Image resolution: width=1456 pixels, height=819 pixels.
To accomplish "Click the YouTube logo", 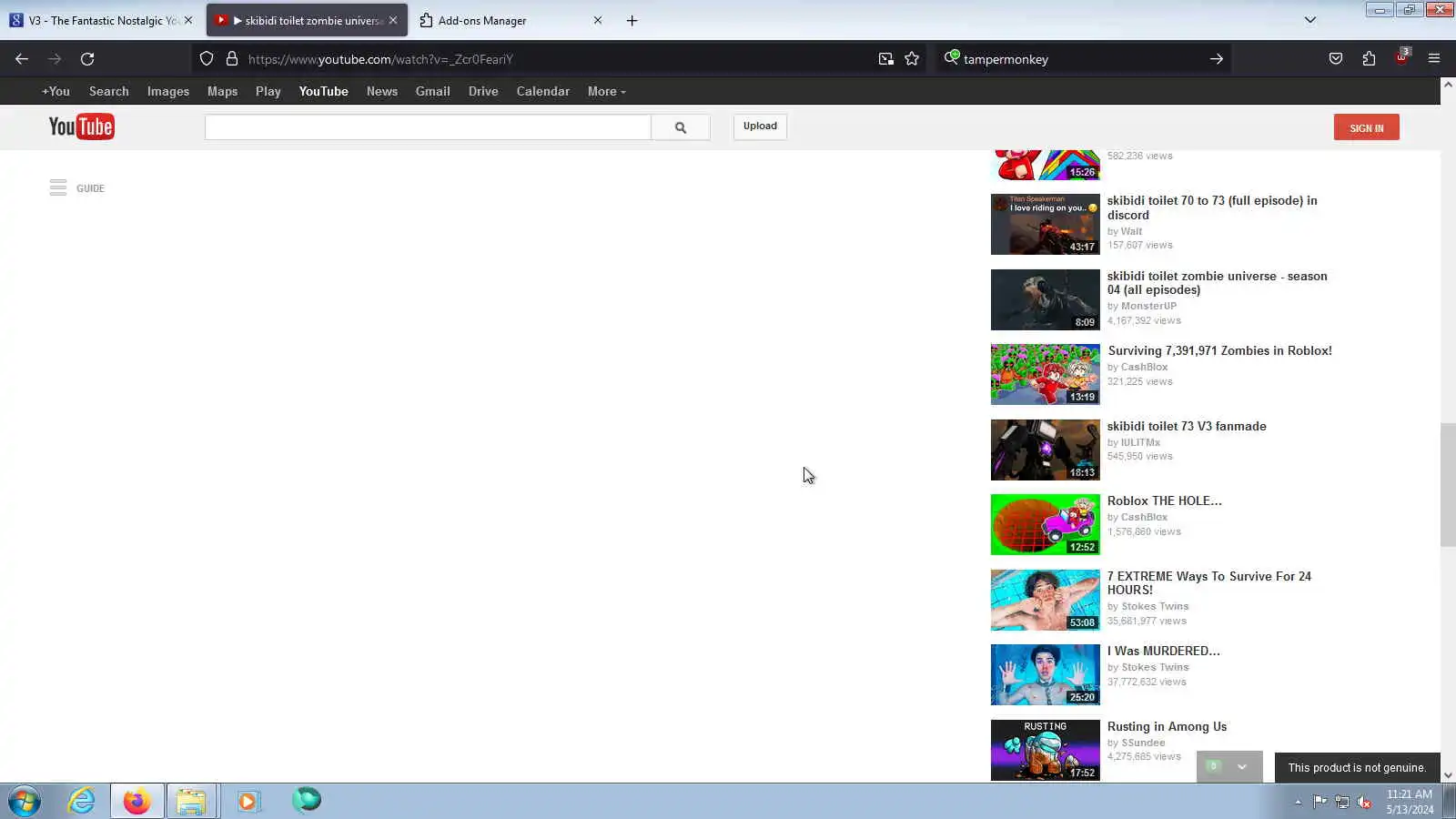I will pyautogui.click(x=81, y=126).
